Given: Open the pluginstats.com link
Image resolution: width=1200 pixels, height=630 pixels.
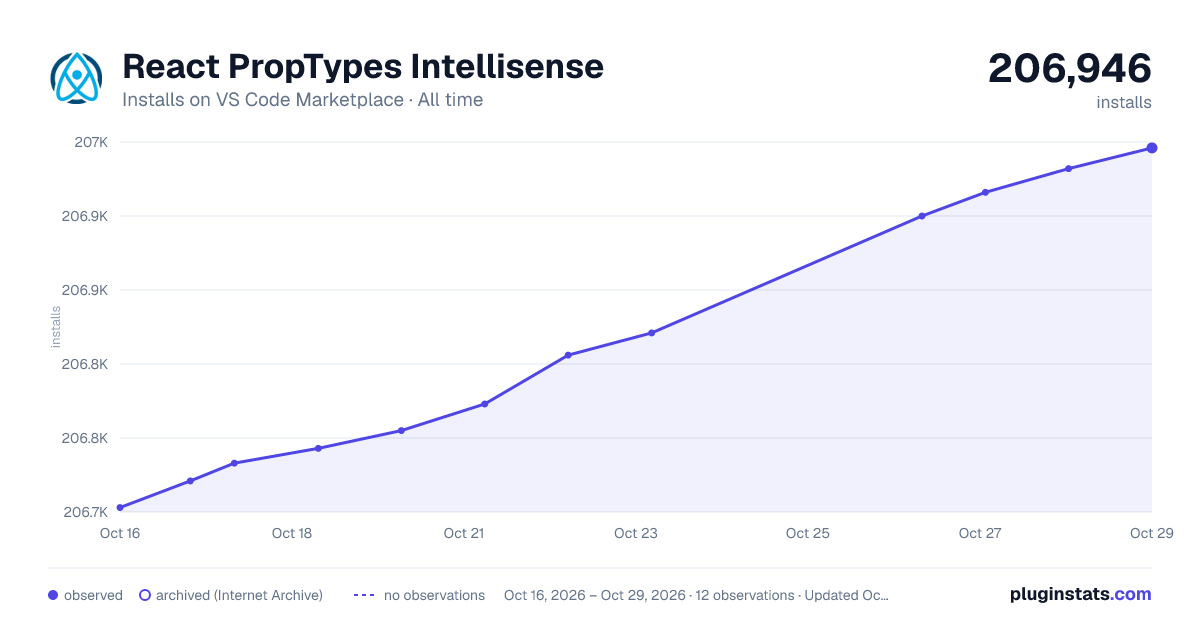Looking at the screenshot, I should [x=1081, y=594].
